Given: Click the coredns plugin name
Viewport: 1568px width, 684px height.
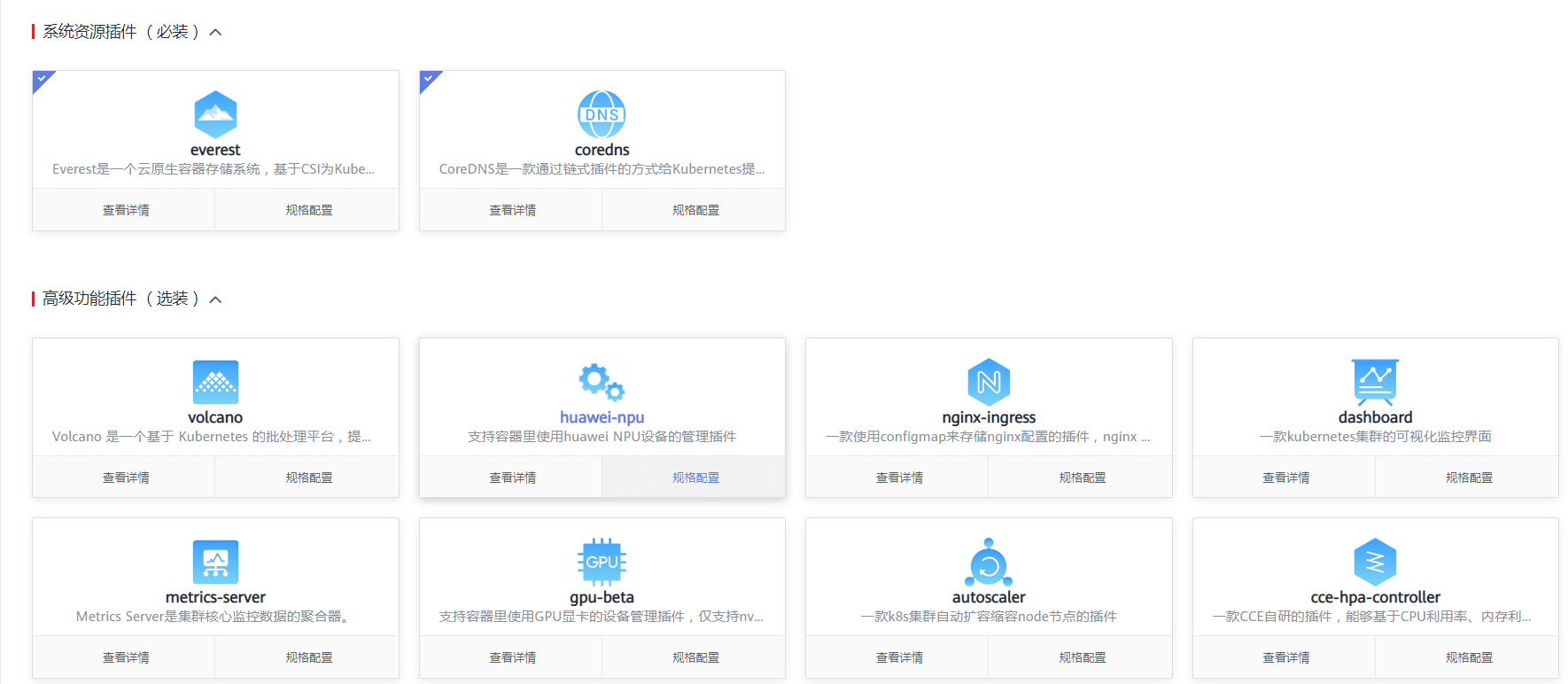Looking at the screenshot, I should 602,150.
